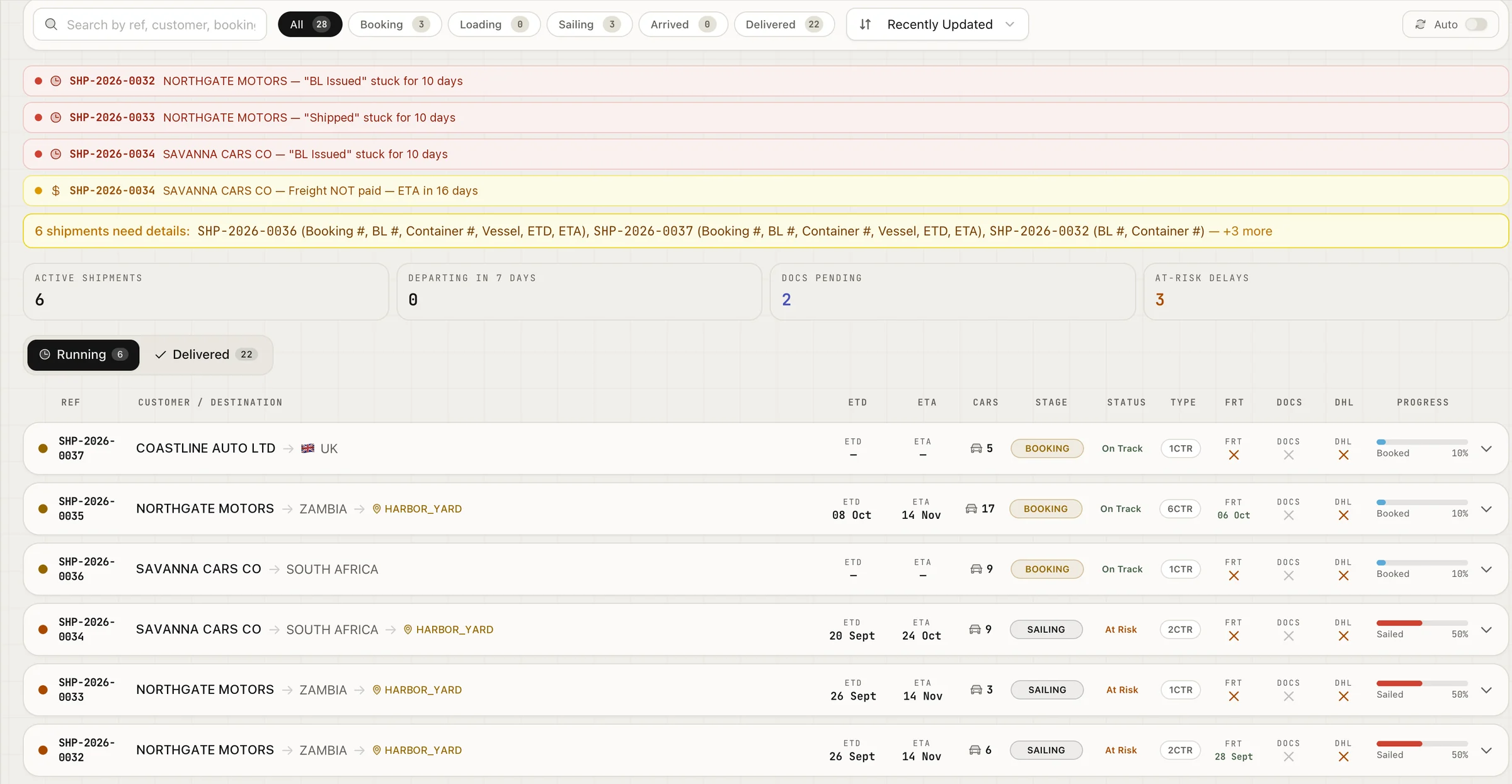Click the 6CTR type badge

[x=1179, y=509]
